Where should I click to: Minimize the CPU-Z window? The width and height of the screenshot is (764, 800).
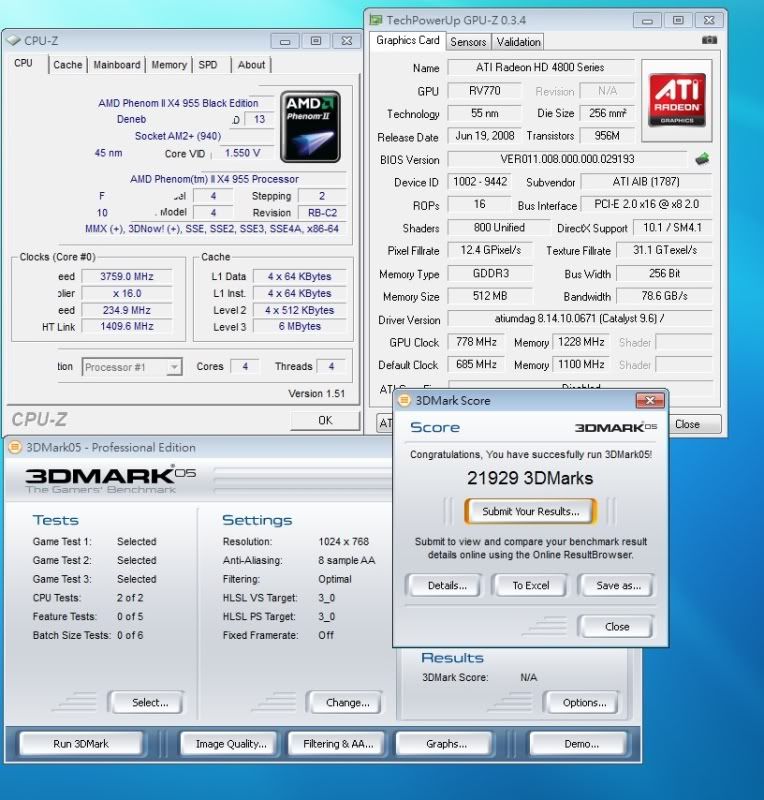[285, 41]
